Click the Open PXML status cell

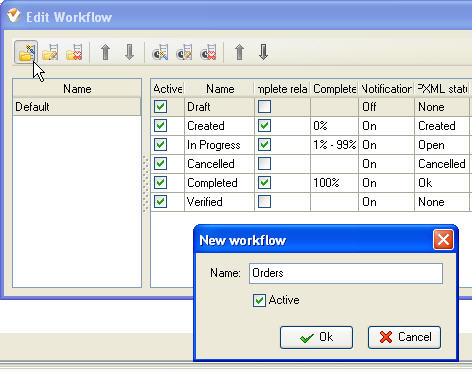tap(442, 145)
